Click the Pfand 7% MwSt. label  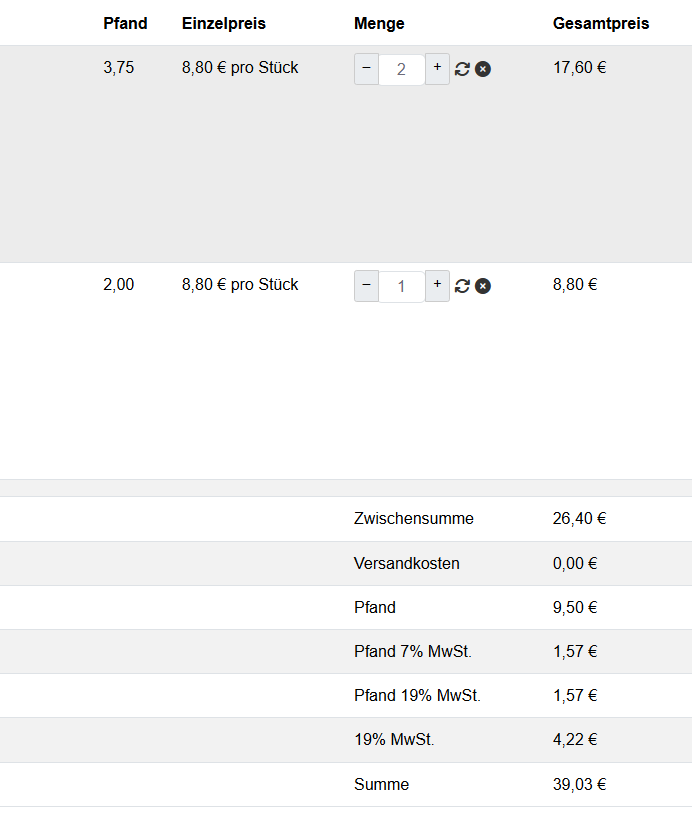[413, 651]
